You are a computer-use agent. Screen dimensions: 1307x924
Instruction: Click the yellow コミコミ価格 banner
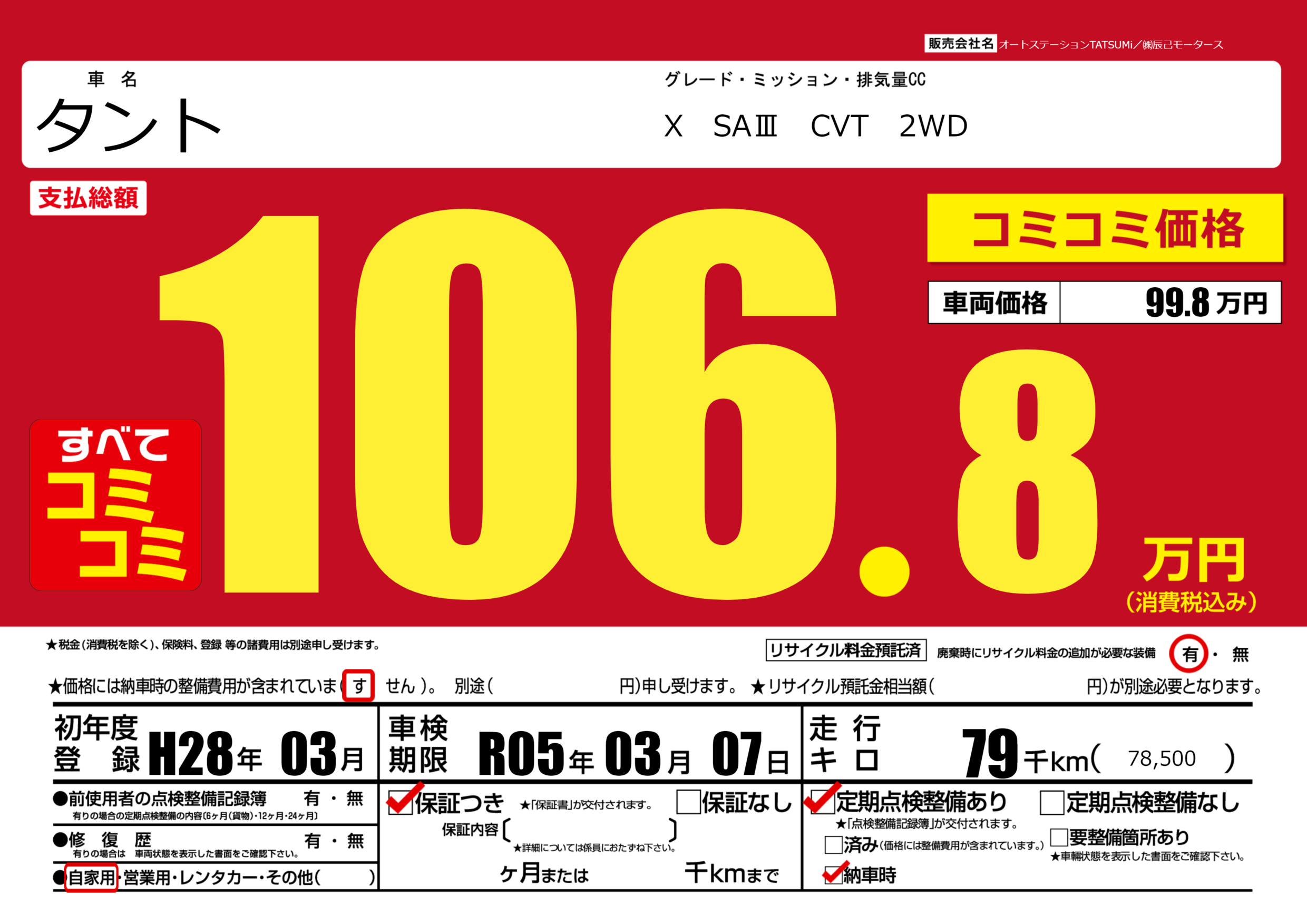pos(1105,228)
